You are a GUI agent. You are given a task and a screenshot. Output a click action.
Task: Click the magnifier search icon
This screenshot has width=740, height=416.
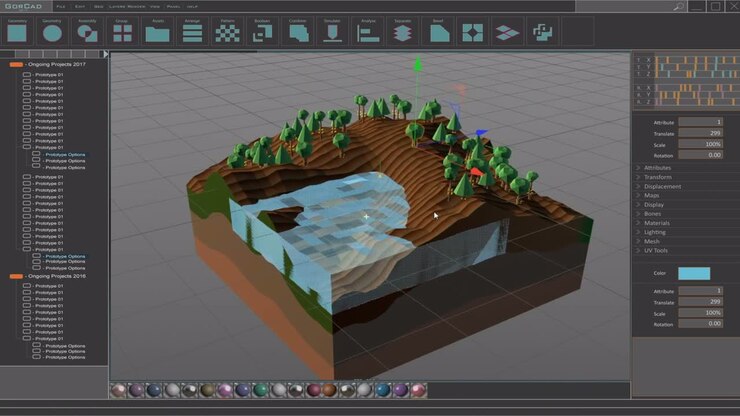click(678, 7)
